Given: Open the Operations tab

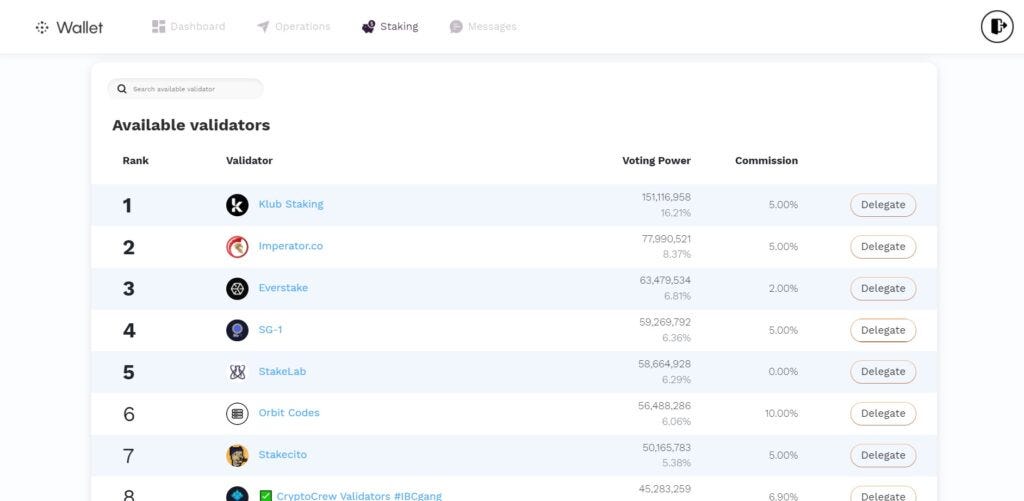Looking at the screenshot, I should coord(294,27).
